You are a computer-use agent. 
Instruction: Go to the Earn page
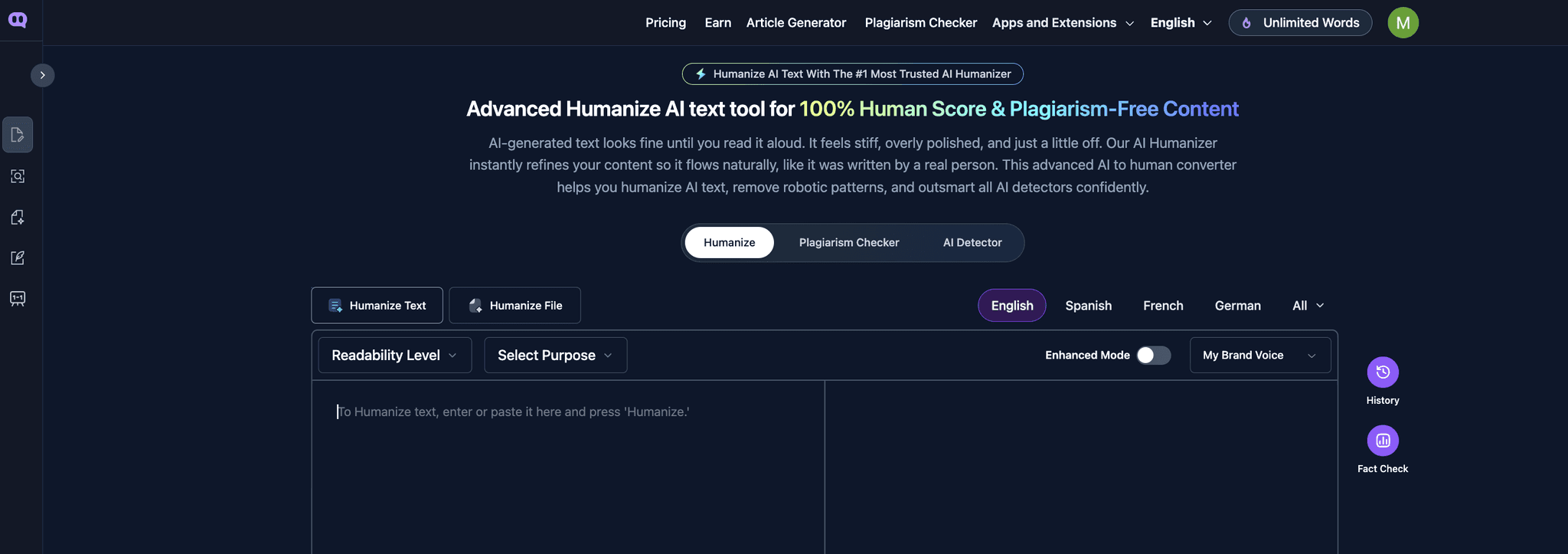pos(717,23)
